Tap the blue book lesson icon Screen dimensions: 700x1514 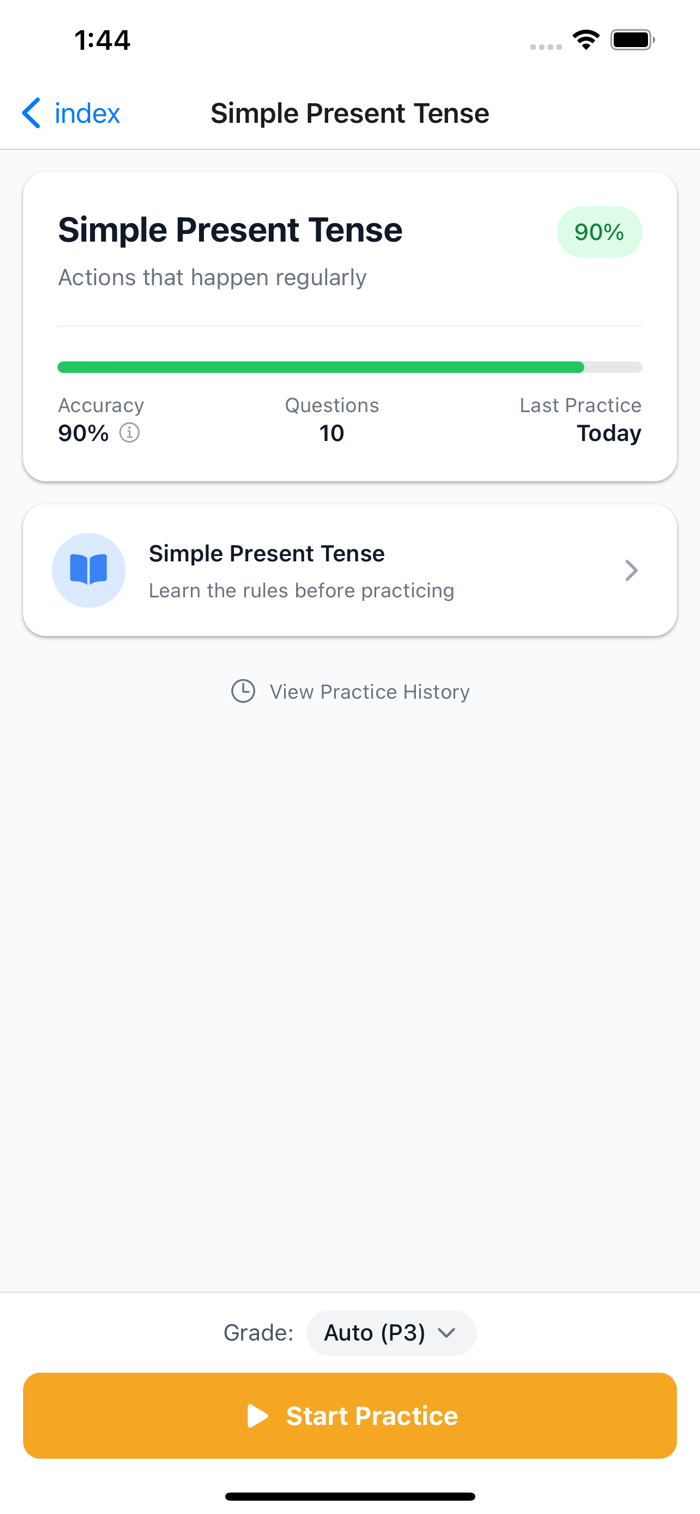89,570
